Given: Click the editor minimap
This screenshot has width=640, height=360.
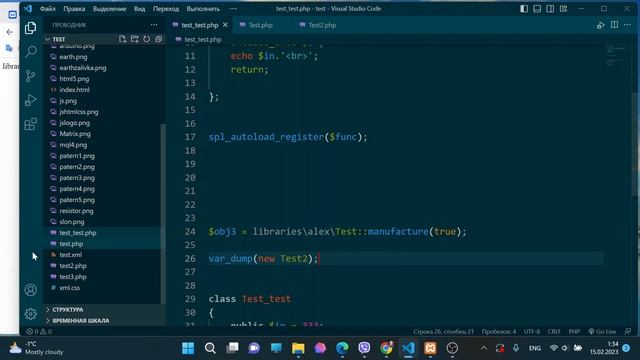Looking at the screenshot, I should click(615, 56).
